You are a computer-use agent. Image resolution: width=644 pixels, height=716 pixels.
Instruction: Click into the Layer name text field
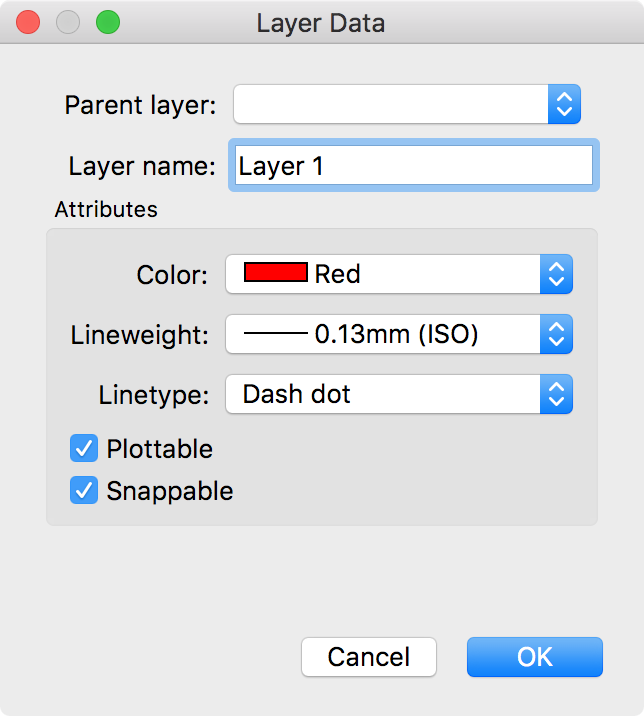pos(414,165)
